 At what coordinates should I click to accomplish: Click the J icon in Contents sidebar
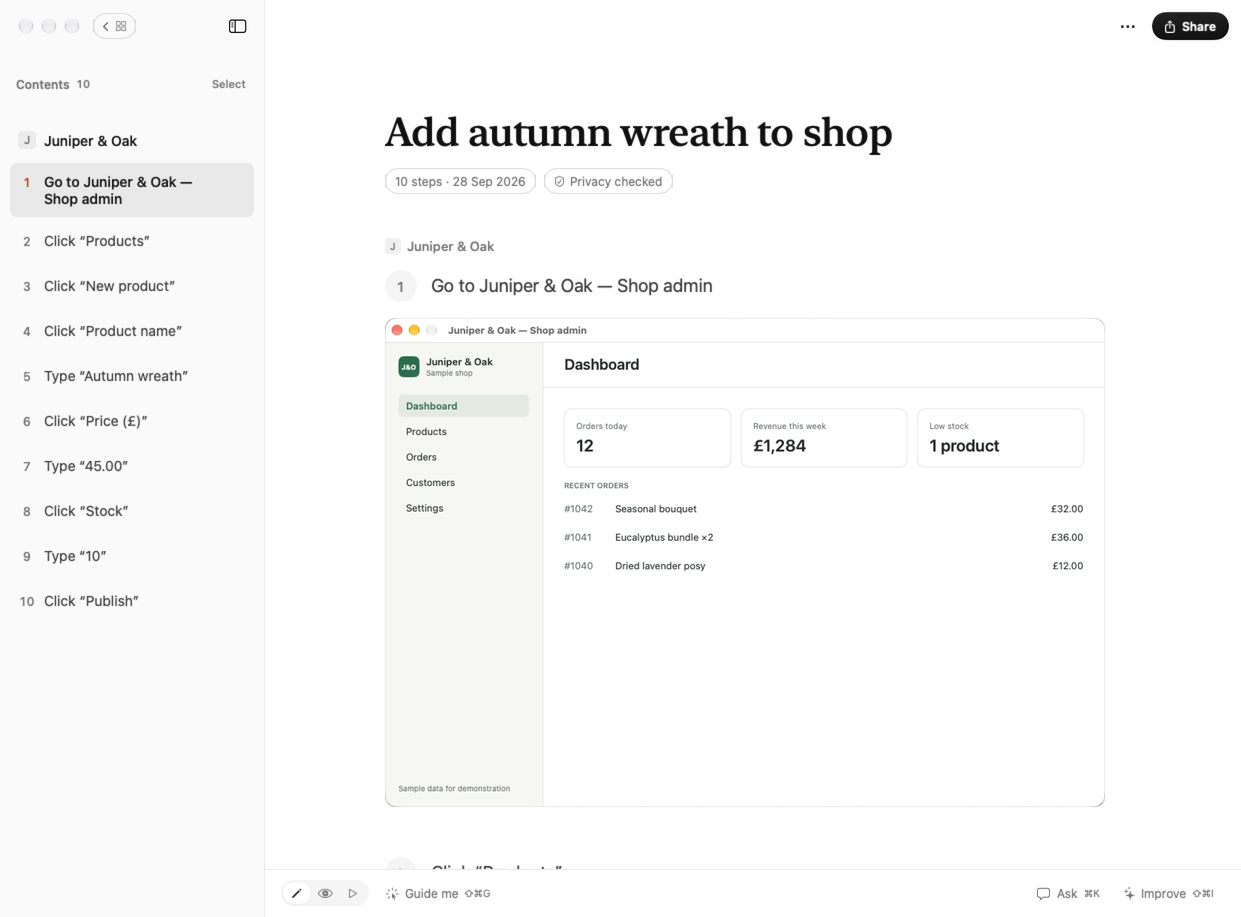(x=27, y=140)
